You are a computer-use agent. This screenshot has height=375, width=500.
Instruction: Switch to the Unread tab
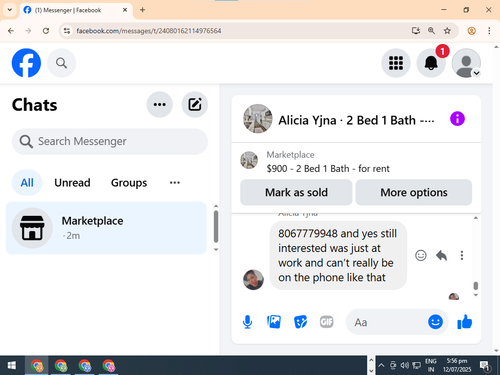click(72, 183)
